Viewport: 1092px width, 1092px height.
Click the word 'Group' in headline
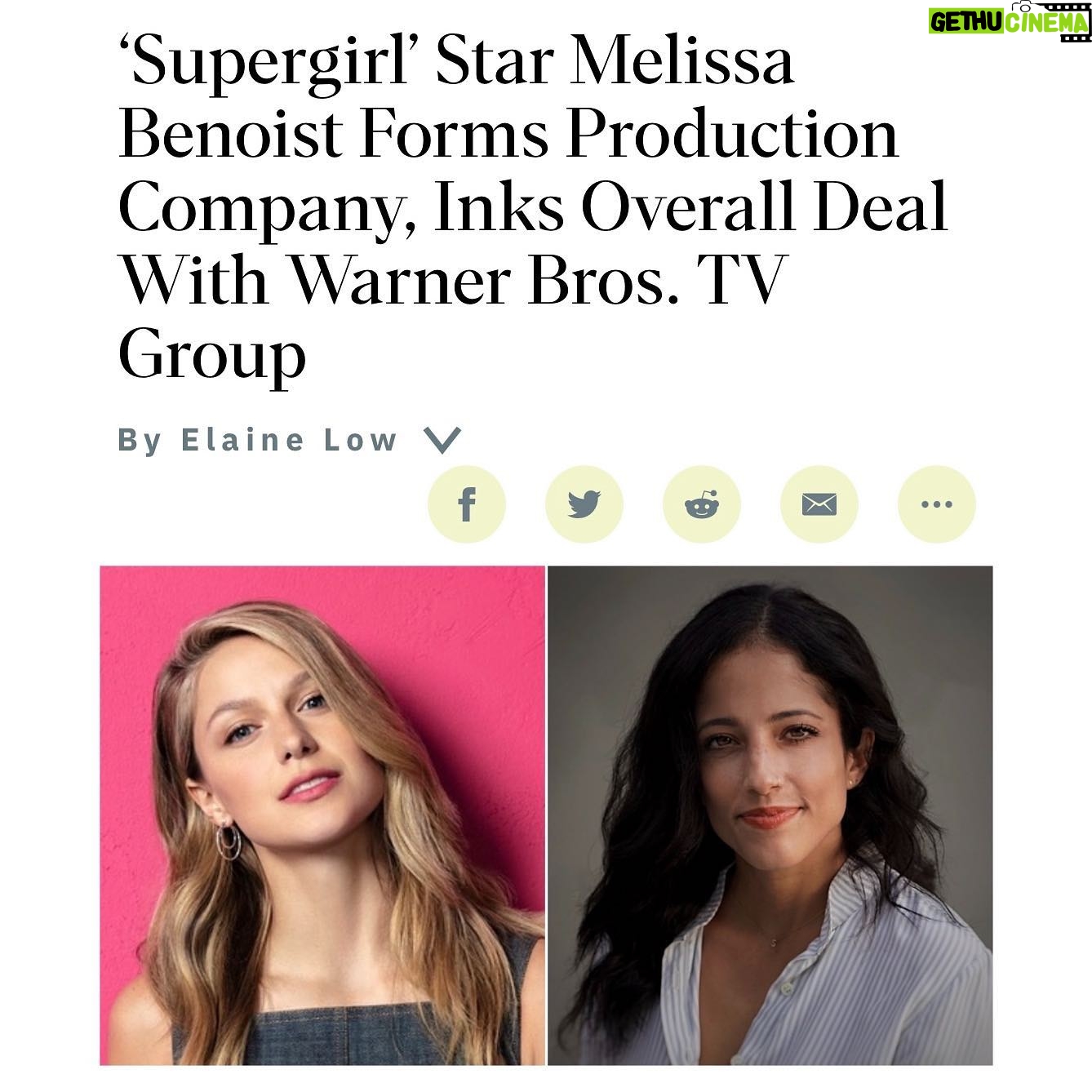point(212,354)
